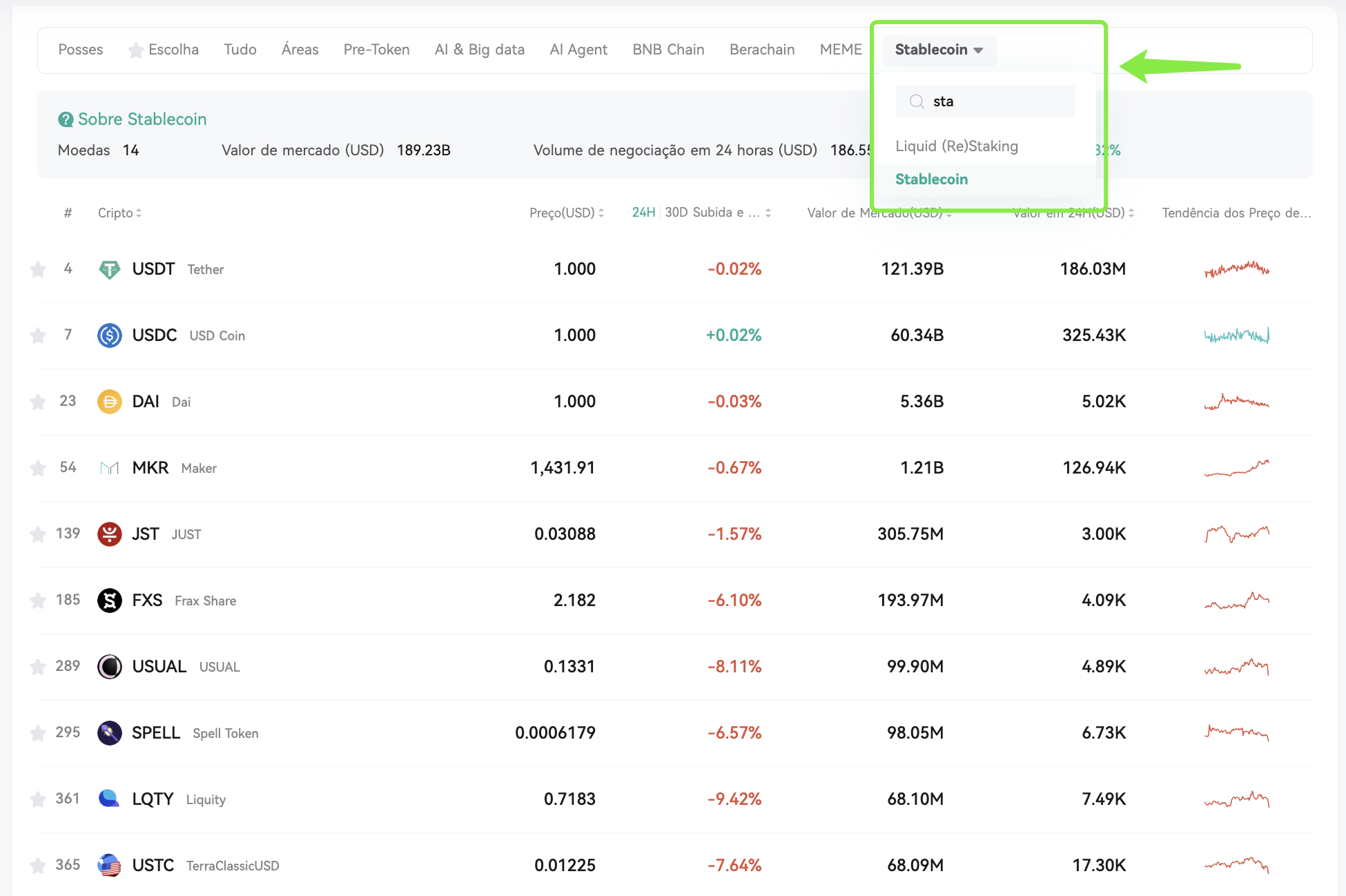The image size is (1346, 896).
Task: Switch to BNB Chain tab
Action: coord(668,50)
